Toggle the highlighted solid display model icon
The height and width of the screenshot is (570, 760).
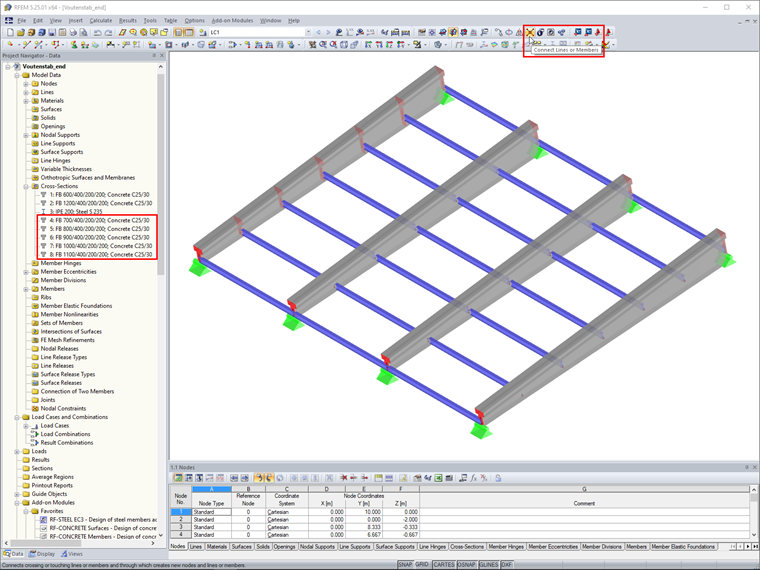[453, 32]
